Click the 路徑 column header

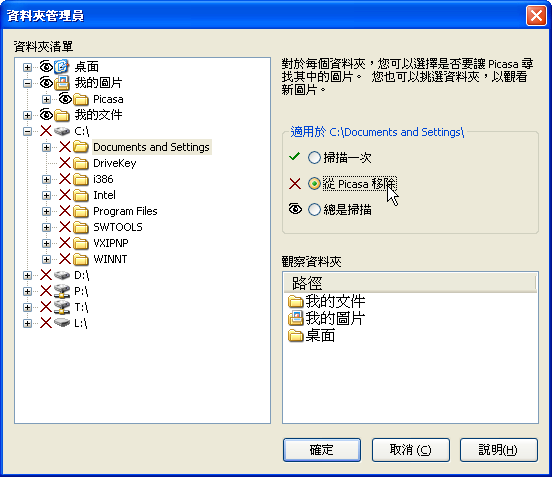click(x=410, y=283)
